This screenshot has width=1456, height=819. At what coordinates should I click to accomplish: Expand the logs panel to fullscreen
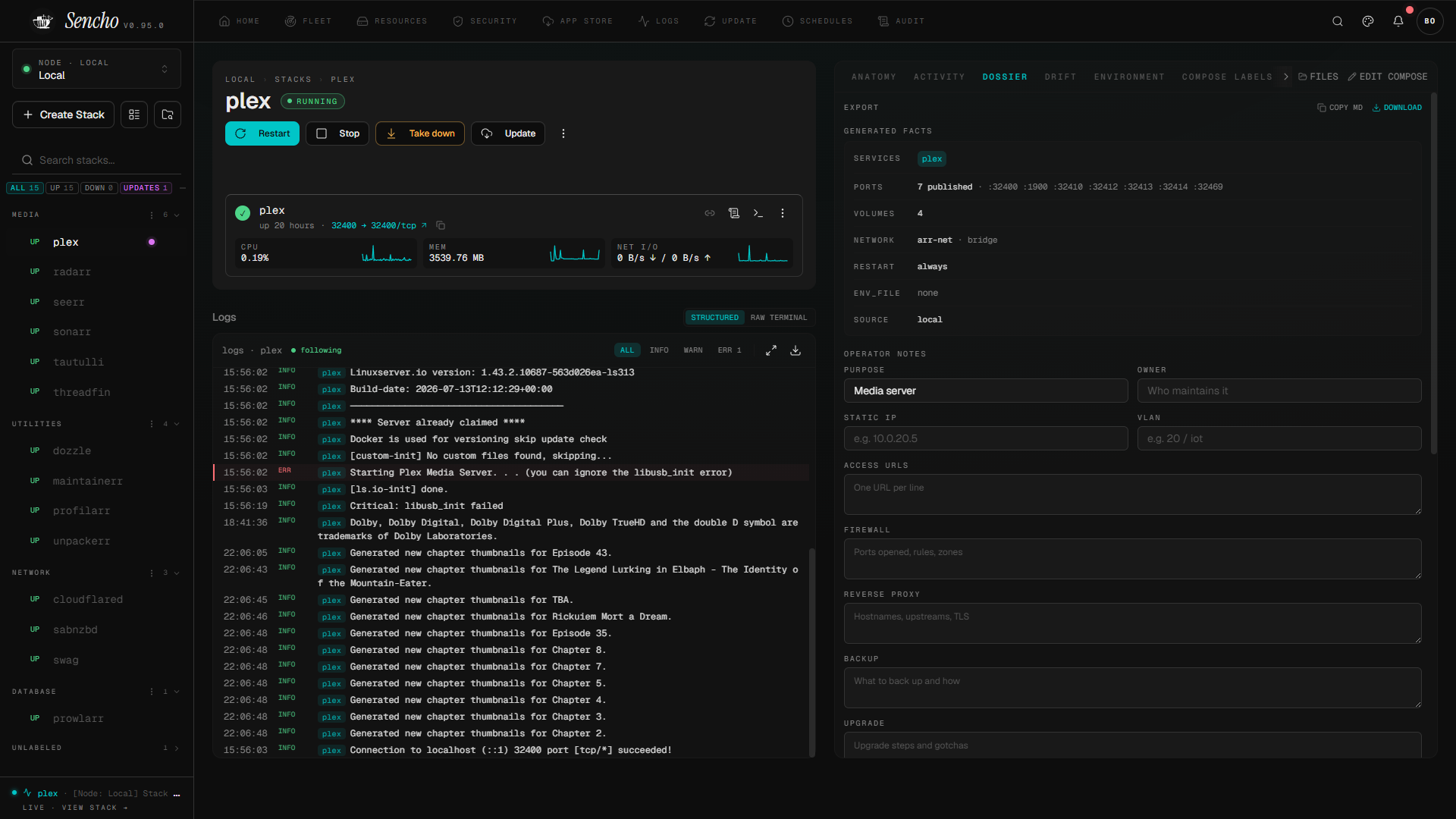[x=771, y=350]
